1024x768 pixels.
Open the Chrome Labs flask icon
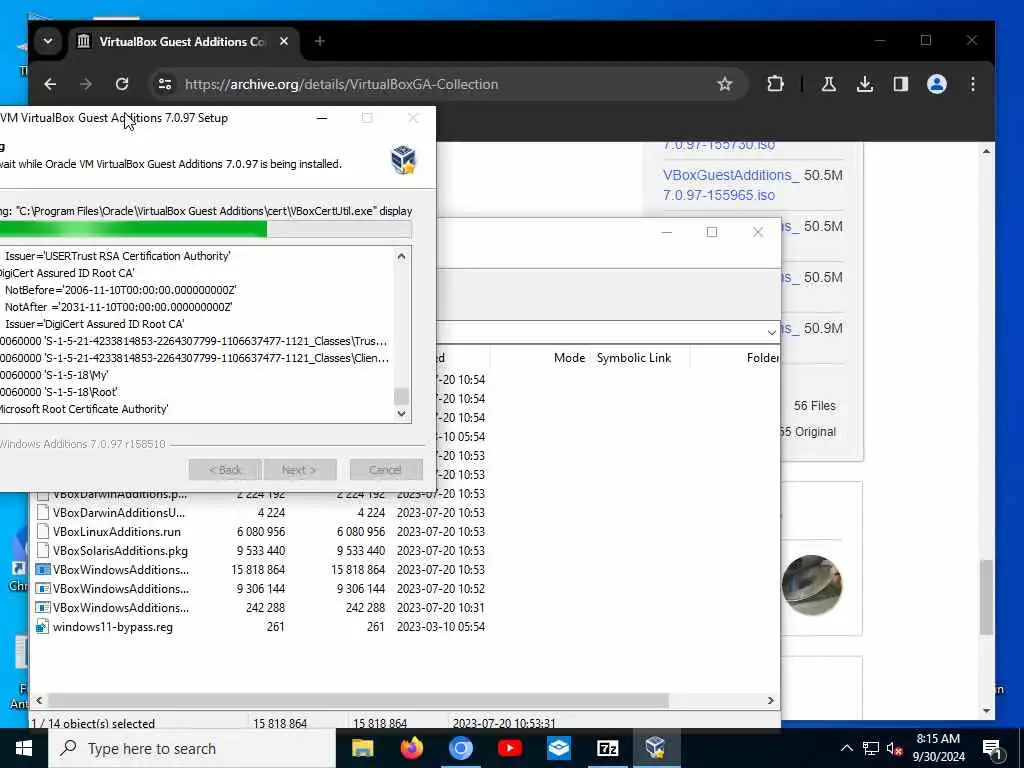829,84
